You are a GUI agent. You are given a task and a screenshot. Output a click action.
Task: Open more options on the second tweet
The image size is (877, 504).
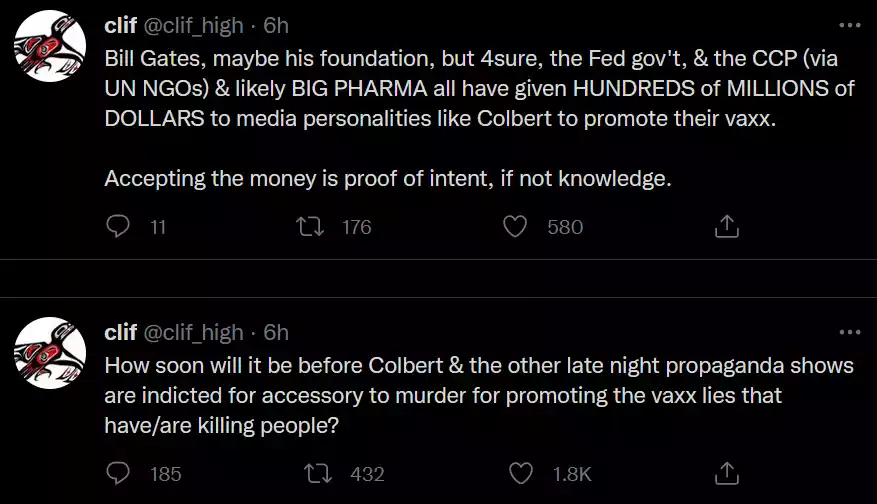(849, 332)
